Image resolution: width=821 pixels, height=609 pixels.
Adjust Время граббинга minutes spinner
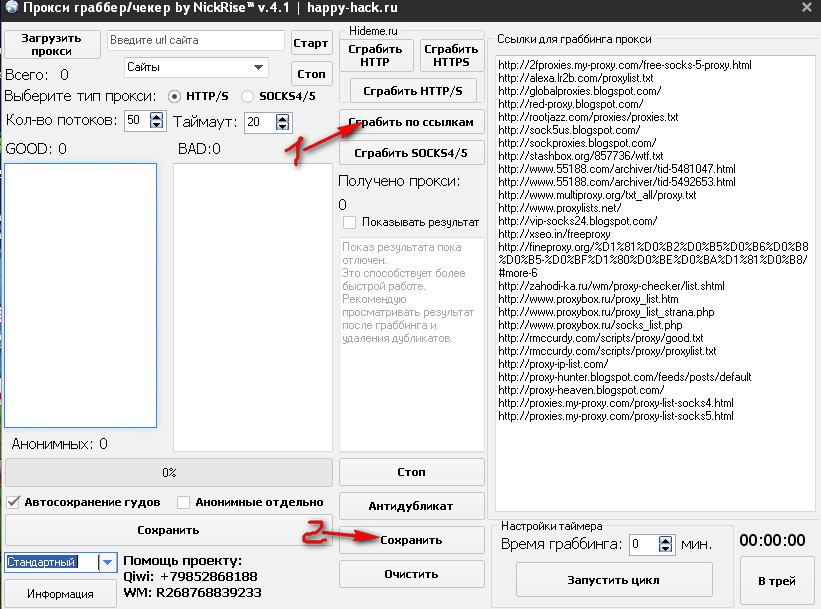666,545
